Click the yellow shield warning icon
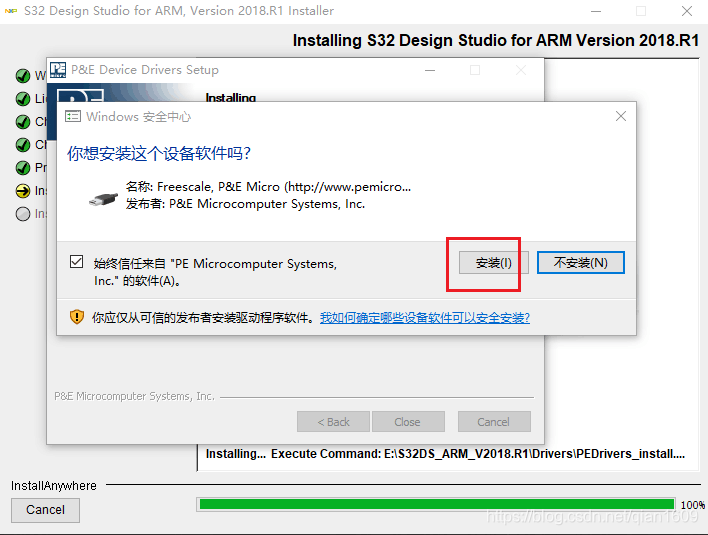The height and width of the screenshot is (535, 708). pos(77,317)
